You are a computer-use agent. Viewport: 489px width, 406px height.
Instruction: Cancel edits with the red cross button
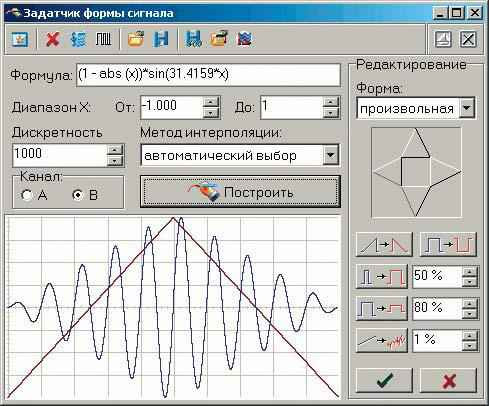448,380
